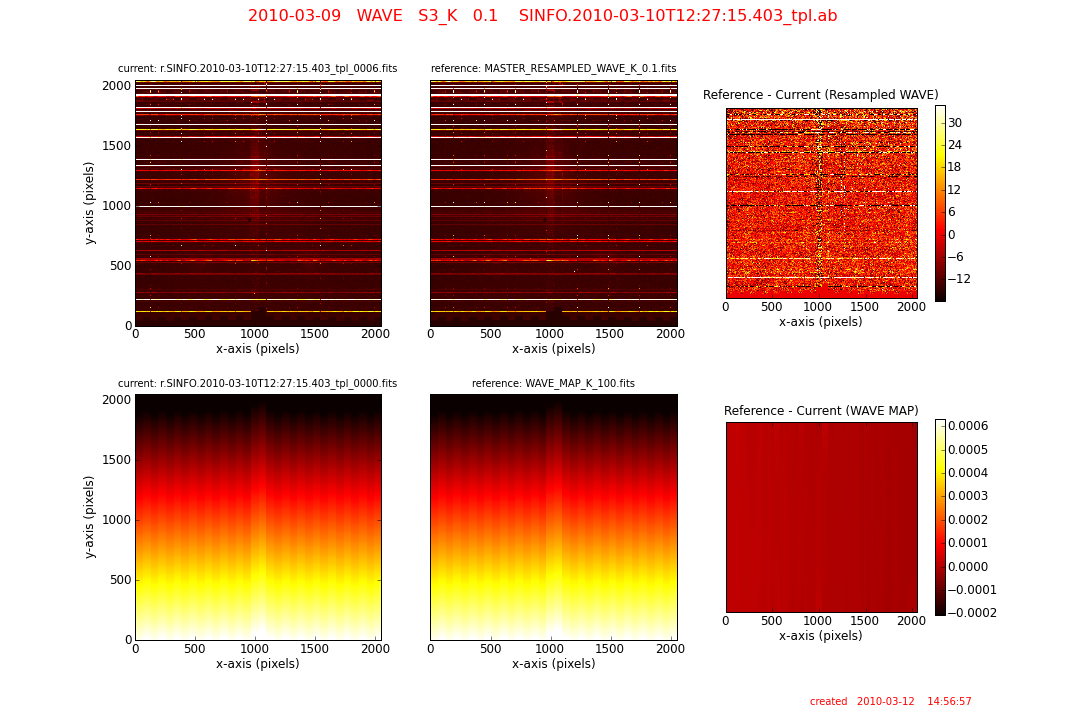Image resolution: width=1080 pixels, height=720 pixels.
Task: Select the tpl_0000.fits current wave map image
Action: pos(258,517)
